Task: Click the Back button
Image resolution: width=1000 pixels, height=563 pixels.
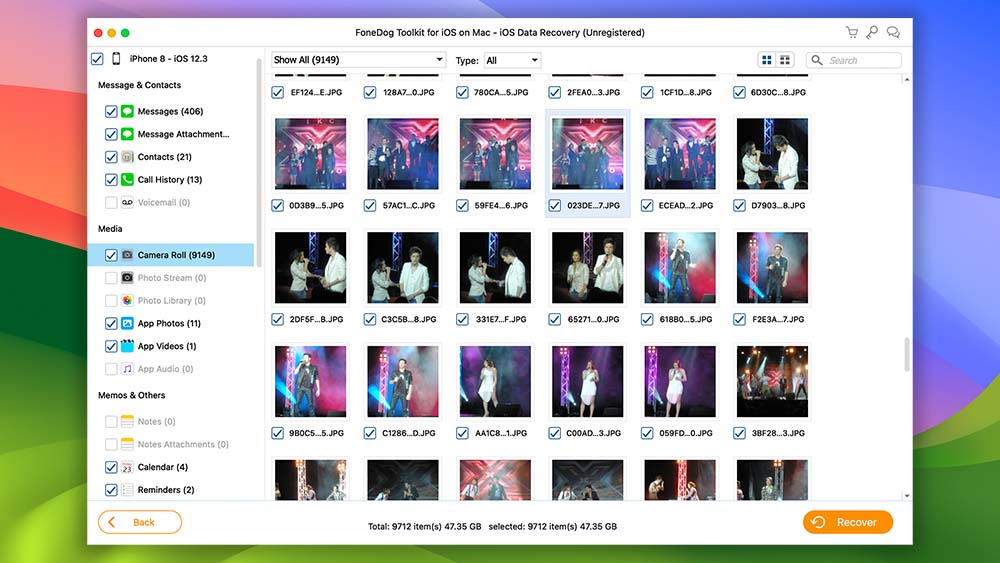Action: click(140, 522)
